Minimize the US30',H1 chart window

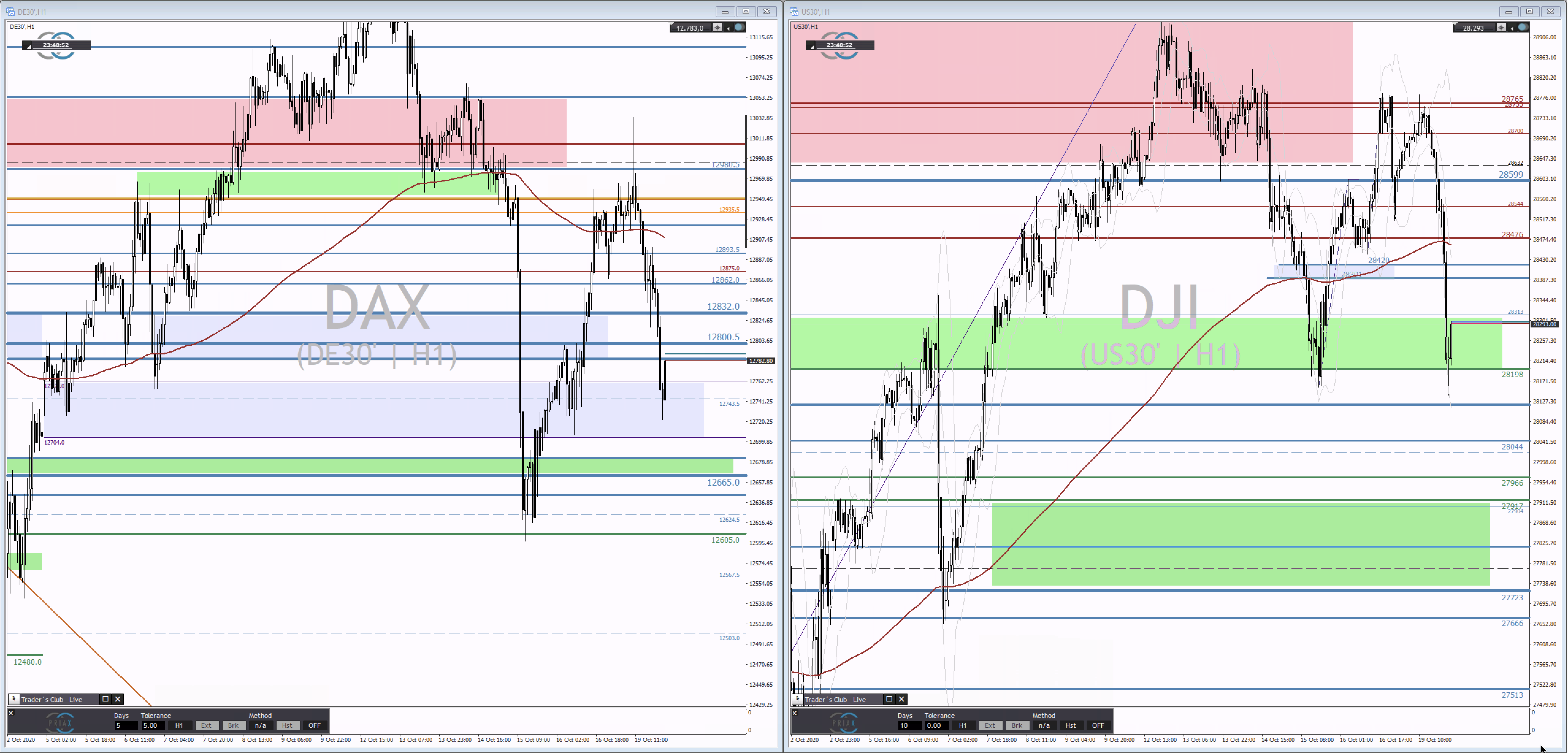(x=1508, y=12)
